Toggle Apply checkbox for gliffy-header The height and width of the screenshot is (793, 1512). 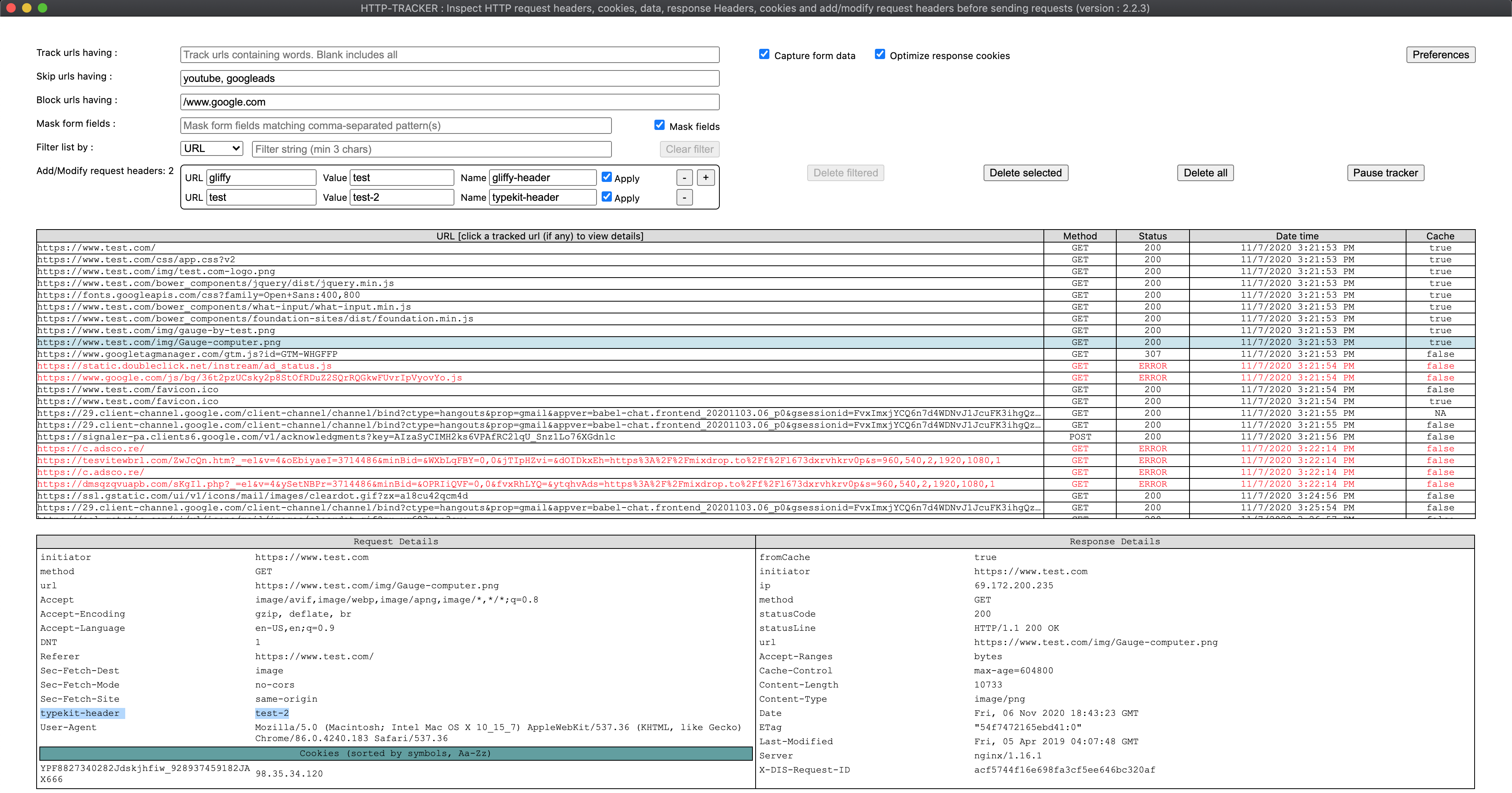click(607, 177)
